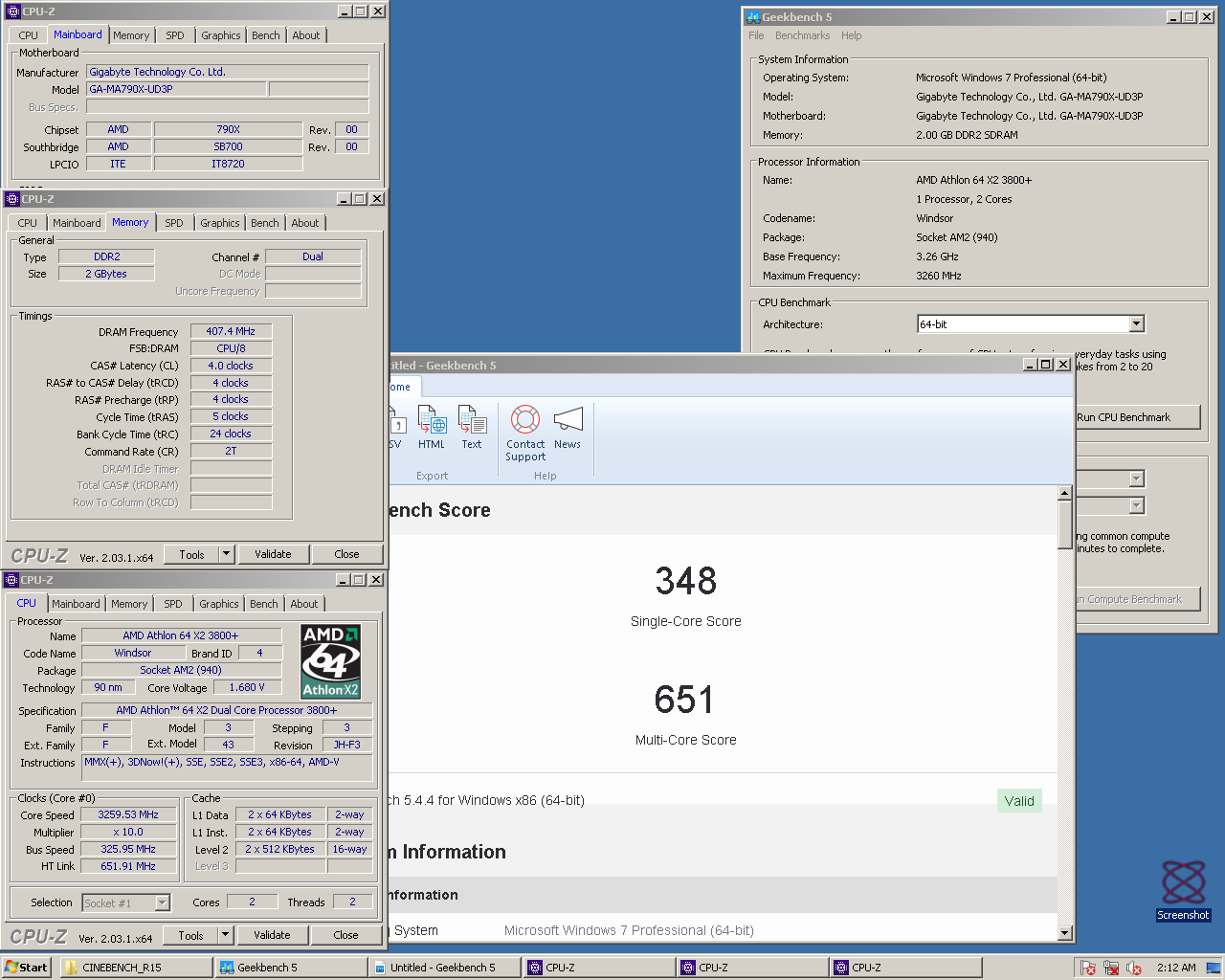This screenshot has height=980, width=1225.
Task: Open Contact Support in Geekbench ribbon
Action: tap(525, 434)
